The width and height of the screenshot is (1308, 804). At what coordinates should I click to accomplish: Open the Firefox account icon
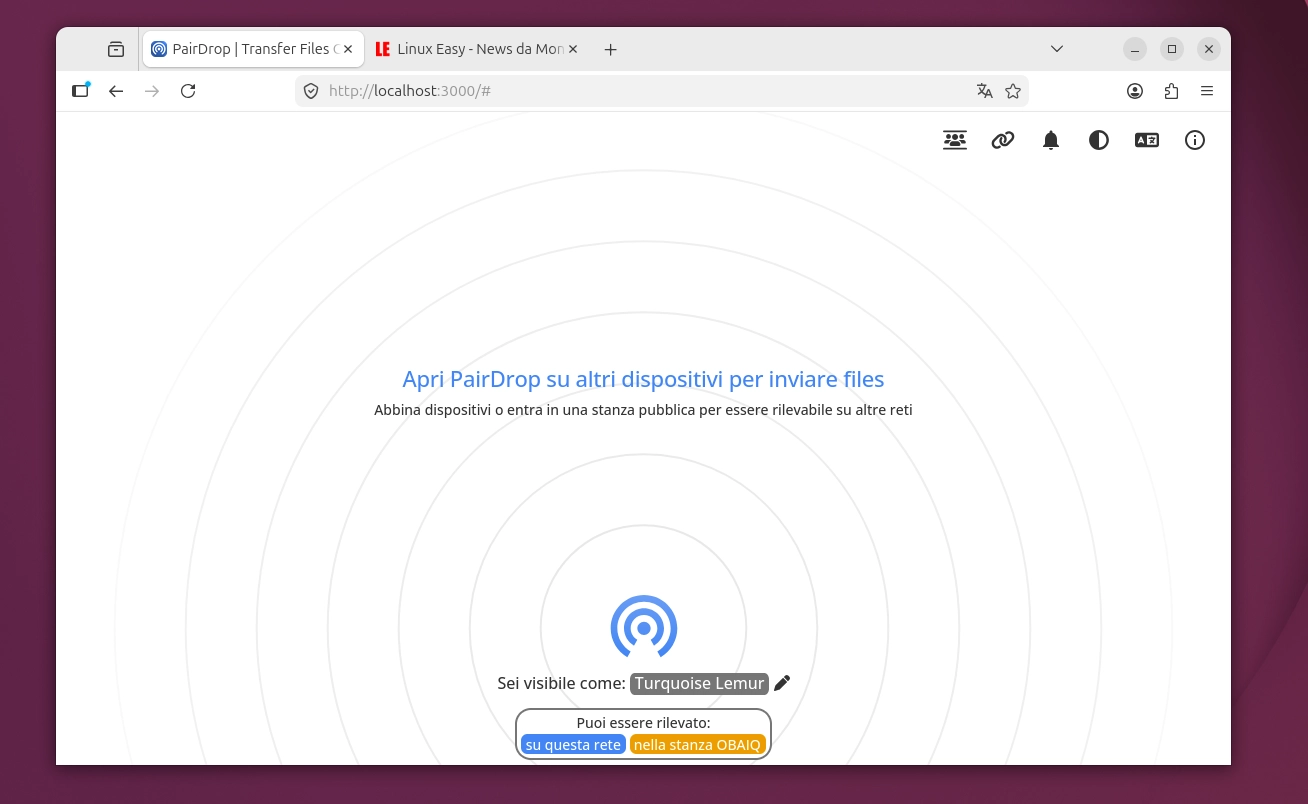pyautogui.click(x=1135, y=91)
